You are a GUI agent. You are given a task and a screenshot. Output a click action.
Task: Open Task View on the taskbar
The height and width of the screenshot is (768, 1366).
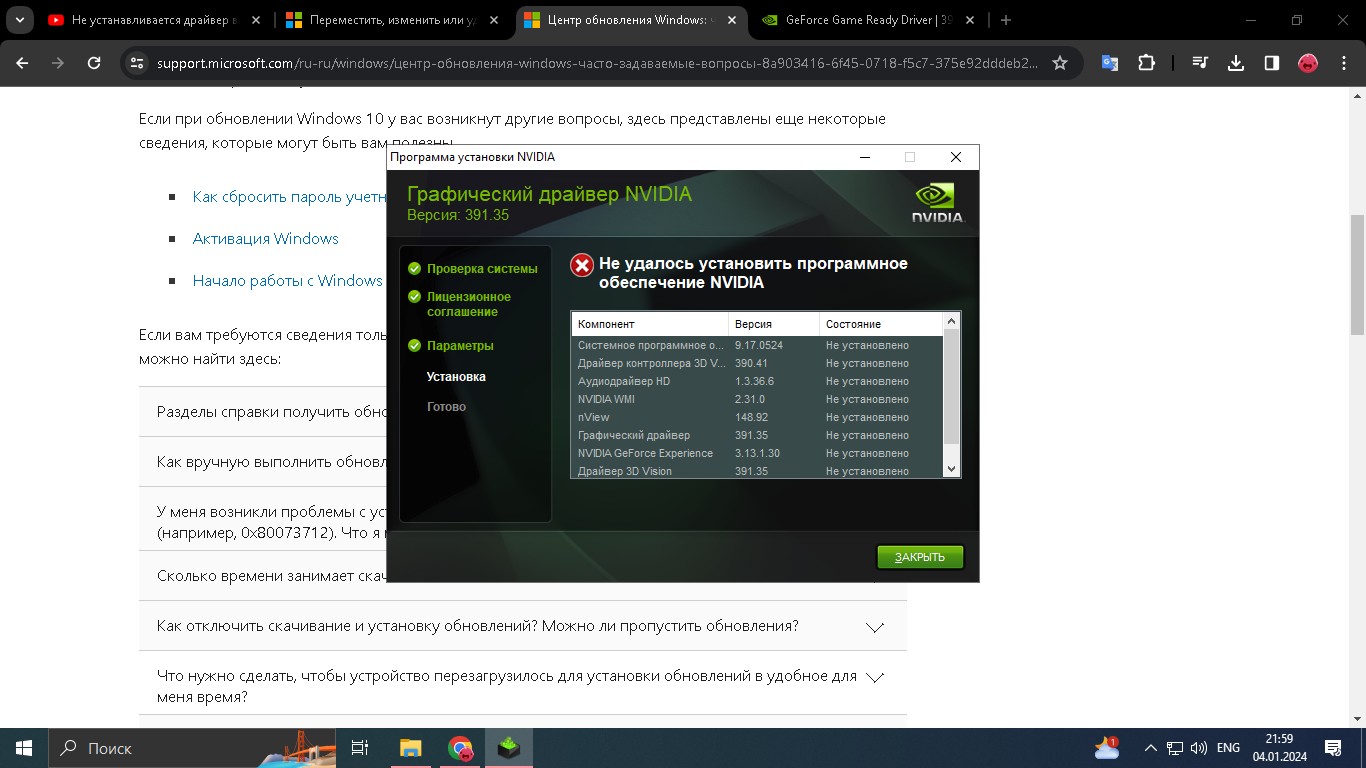(361, 748)
